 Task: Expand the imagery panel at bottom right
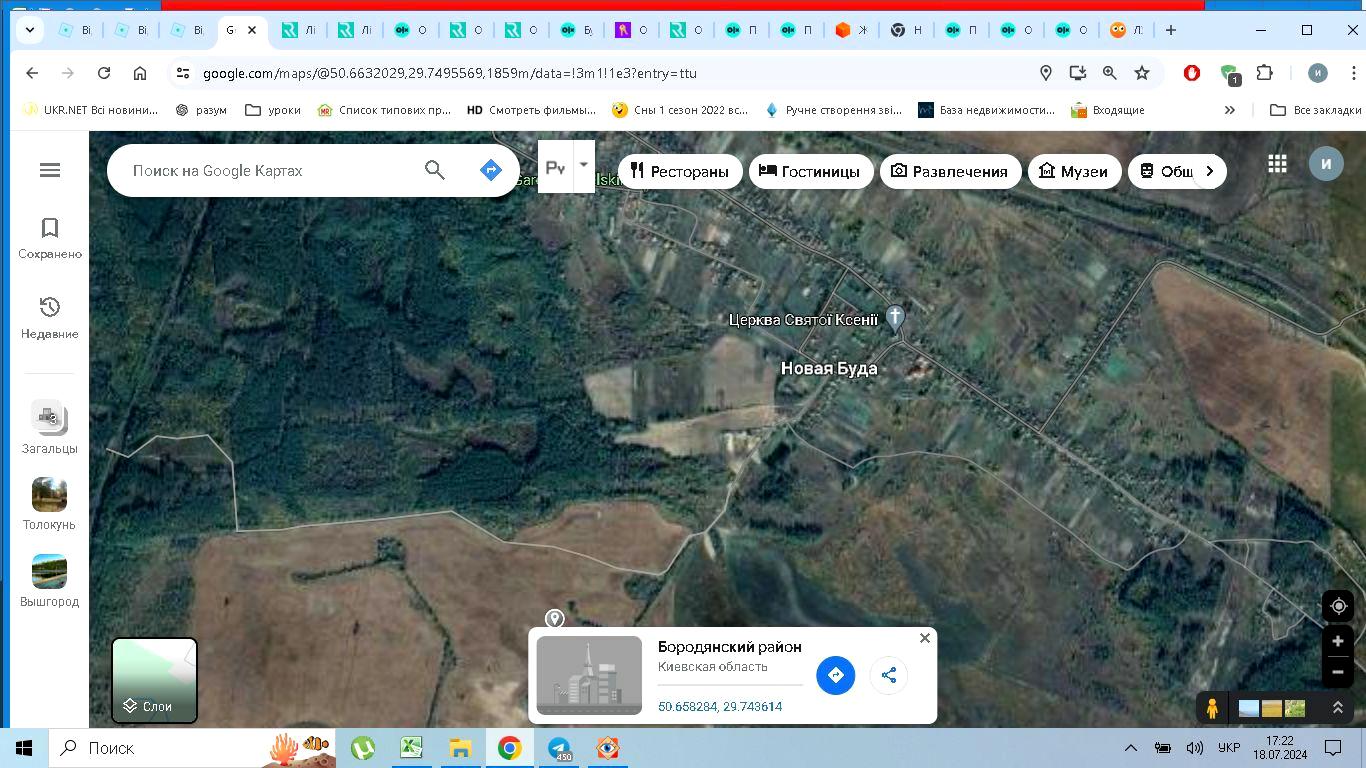coord(1337,708)
